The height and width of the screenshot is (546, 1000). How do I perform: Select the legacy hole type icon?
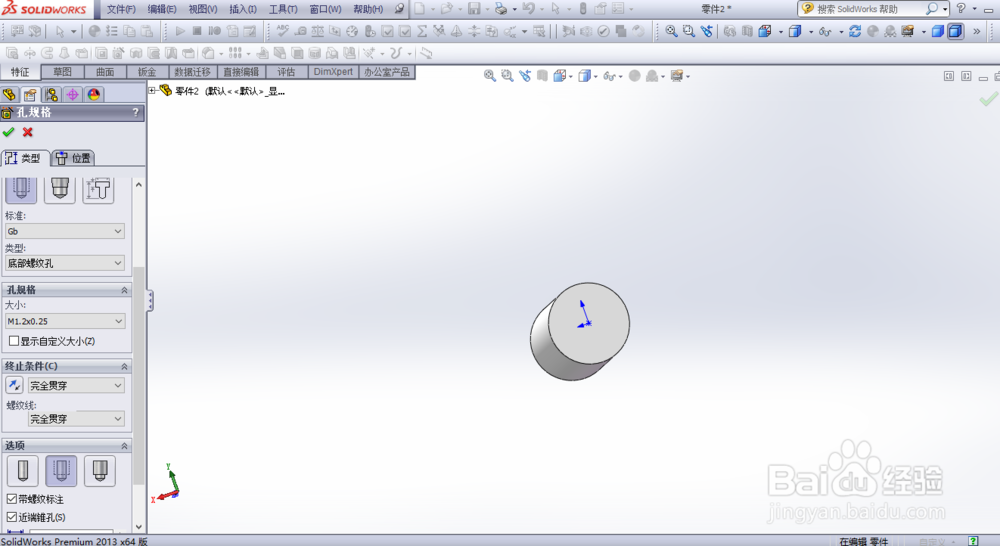tap(98, 189)
